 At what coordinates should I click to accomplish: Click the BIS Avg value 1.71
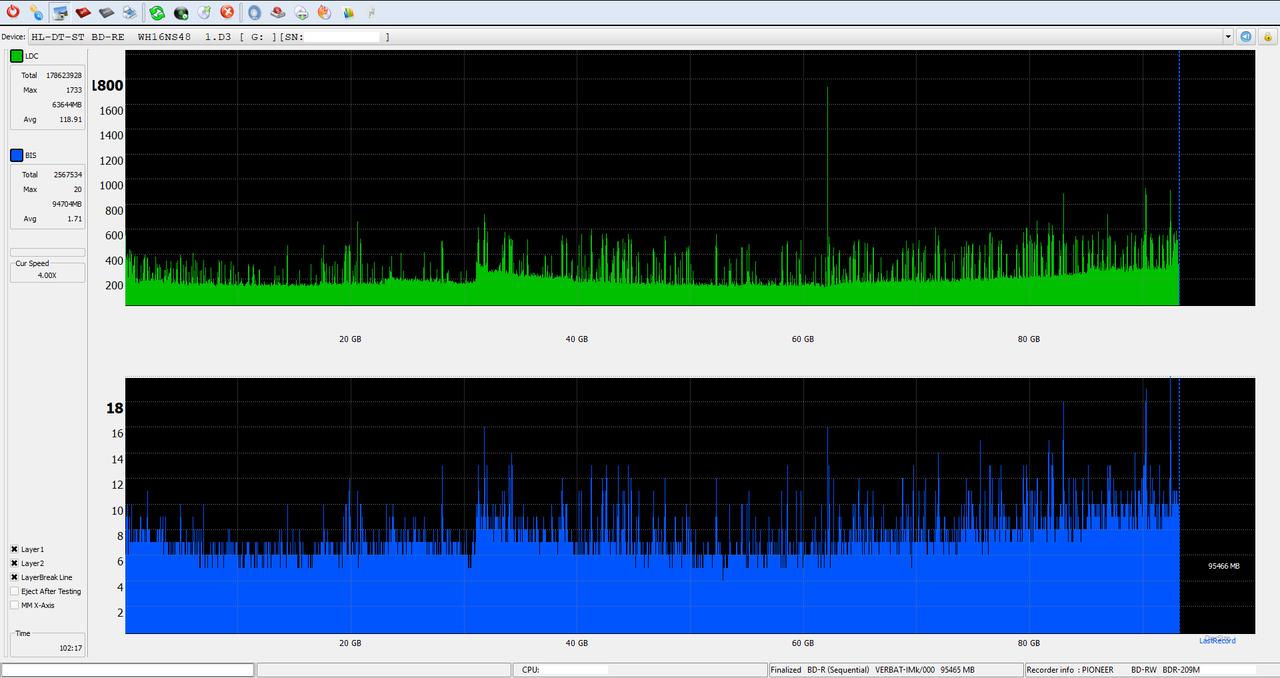[75, 219]
